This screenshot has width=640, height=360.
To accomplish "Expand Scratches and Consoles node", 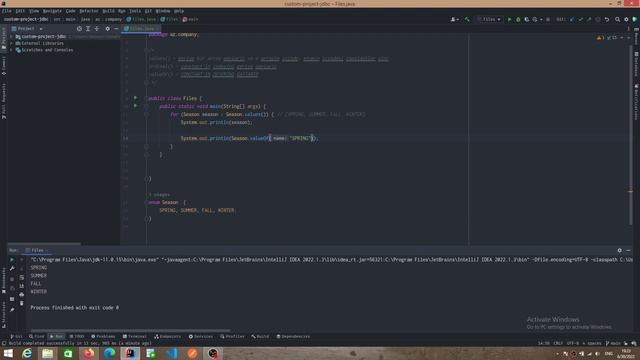I will point(11,50).
